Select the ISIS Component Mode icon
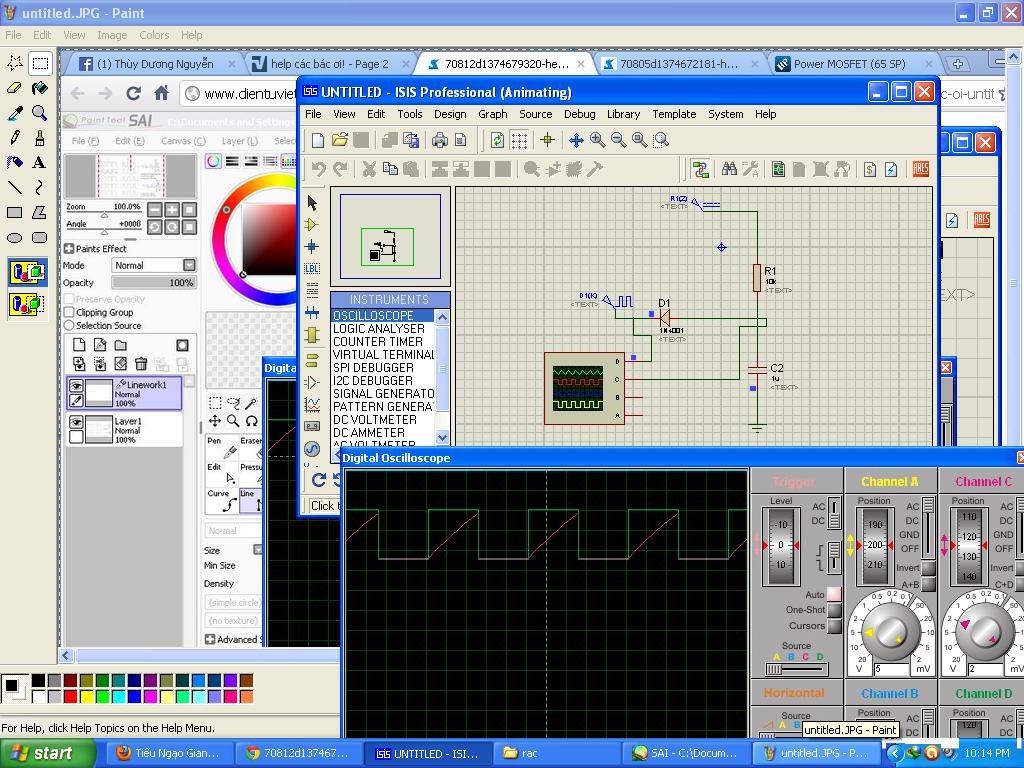Screen dimensions: 1024x768 [x=312, y=225]
